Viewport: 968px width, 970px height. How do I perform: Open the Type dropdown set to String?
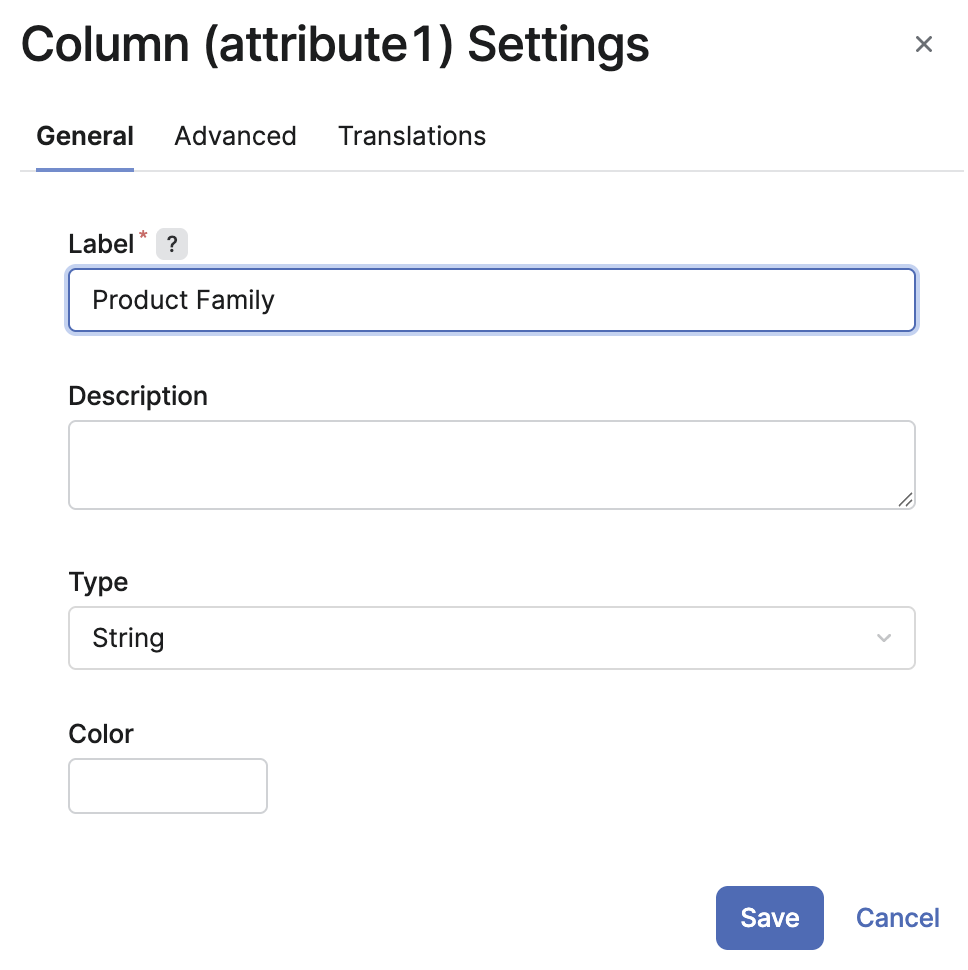[491, 638]
